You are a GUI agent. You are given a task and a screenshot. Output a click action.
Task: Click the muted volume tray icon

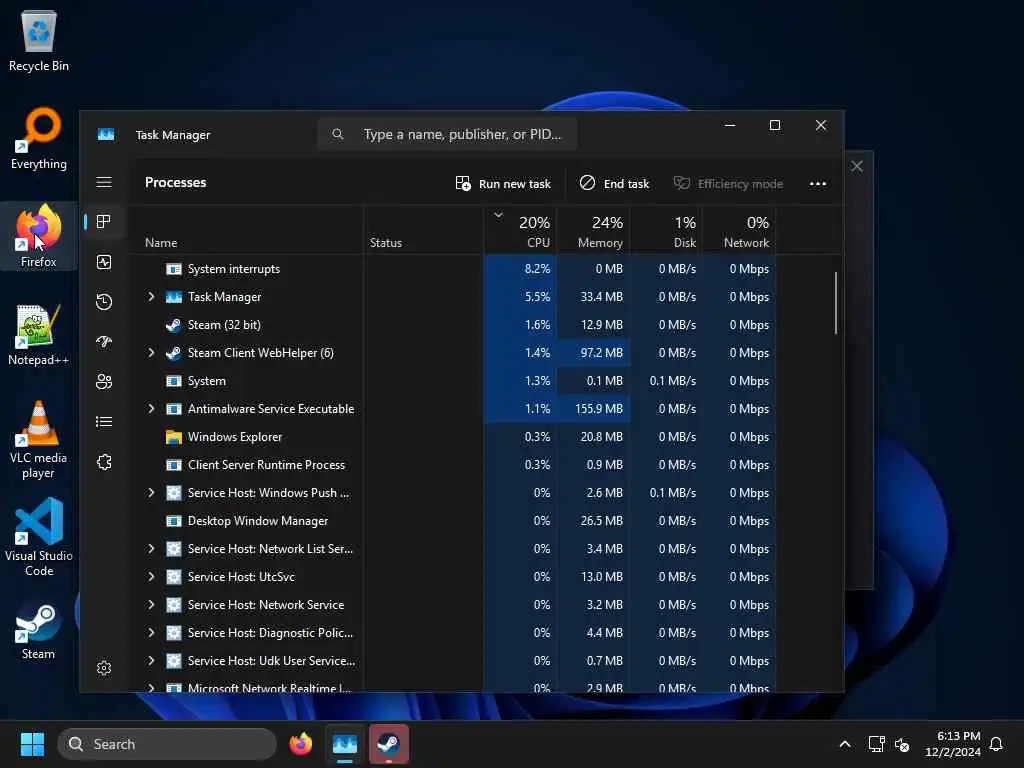903,744
